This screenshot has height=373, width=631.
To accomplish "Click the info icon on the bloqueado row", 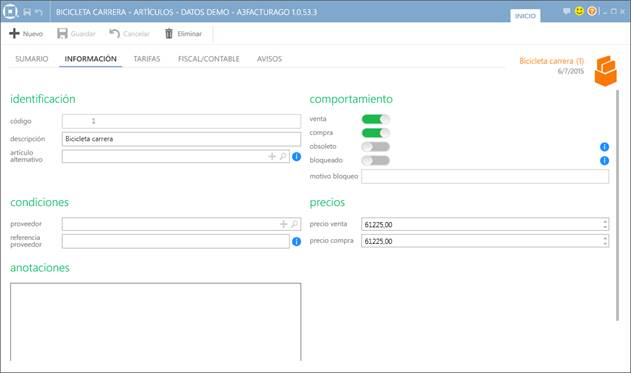I will tap(604, 161).
